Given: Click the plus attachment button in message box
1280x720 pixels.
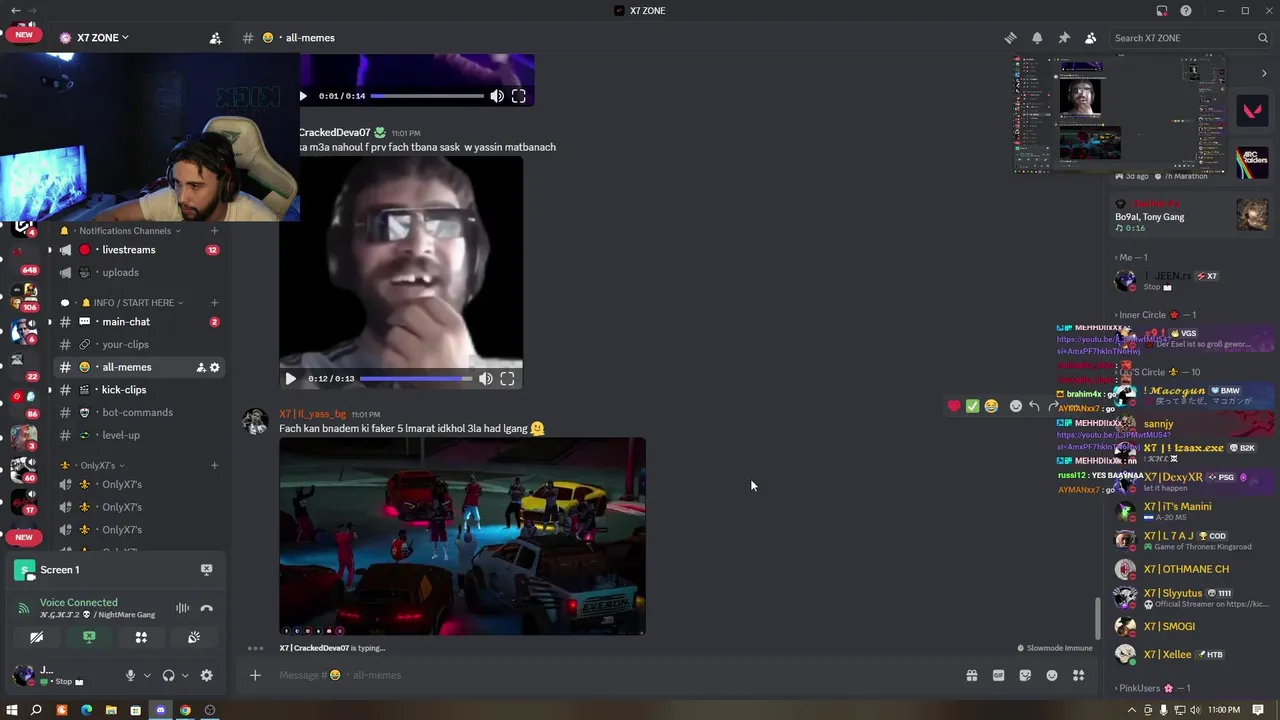Looking at the screenshot, I should tap(255, 676).
